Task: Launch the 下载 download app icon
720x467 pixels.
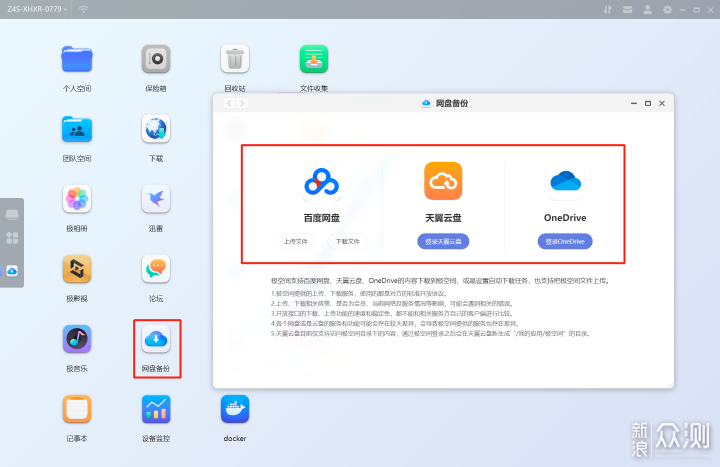Action: (x=156, y=129)
